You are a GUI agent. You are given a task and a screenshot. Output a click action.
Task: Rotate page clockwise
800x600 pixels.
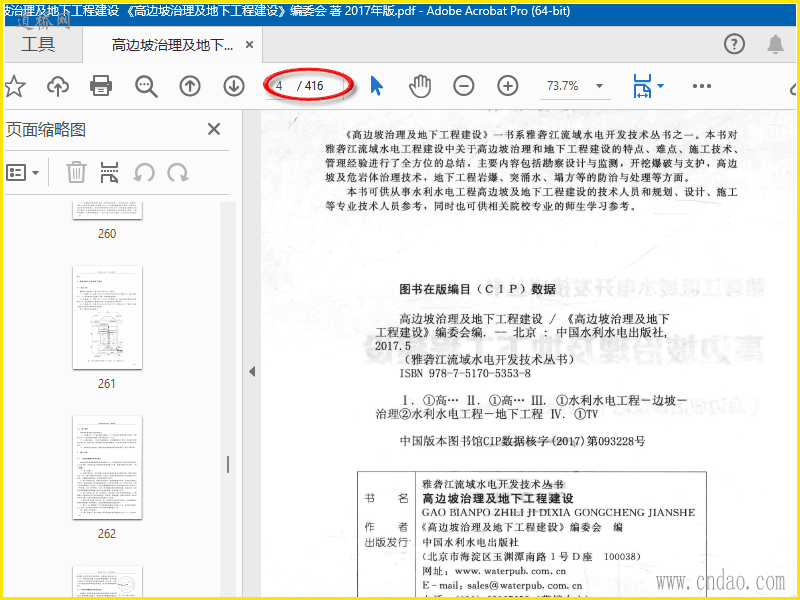(x=178, y=172)
